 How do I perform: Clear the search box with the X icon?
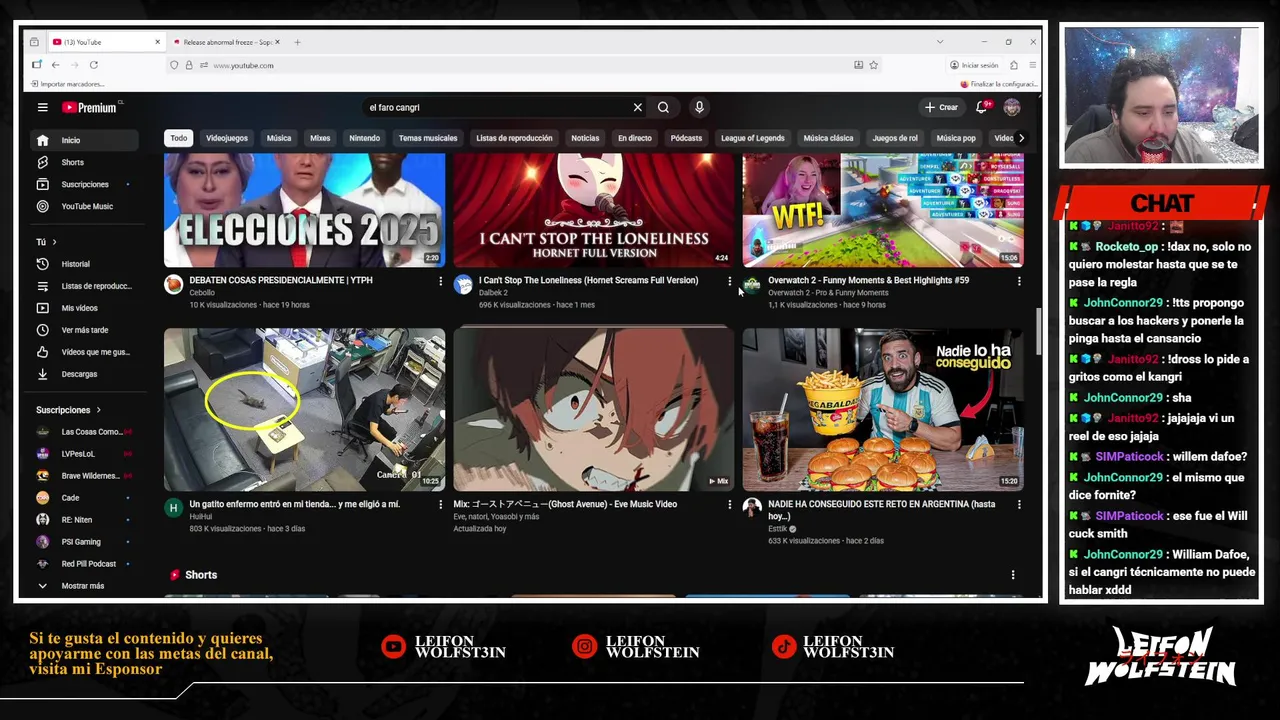pyautogui.click(x=637, y=107)
